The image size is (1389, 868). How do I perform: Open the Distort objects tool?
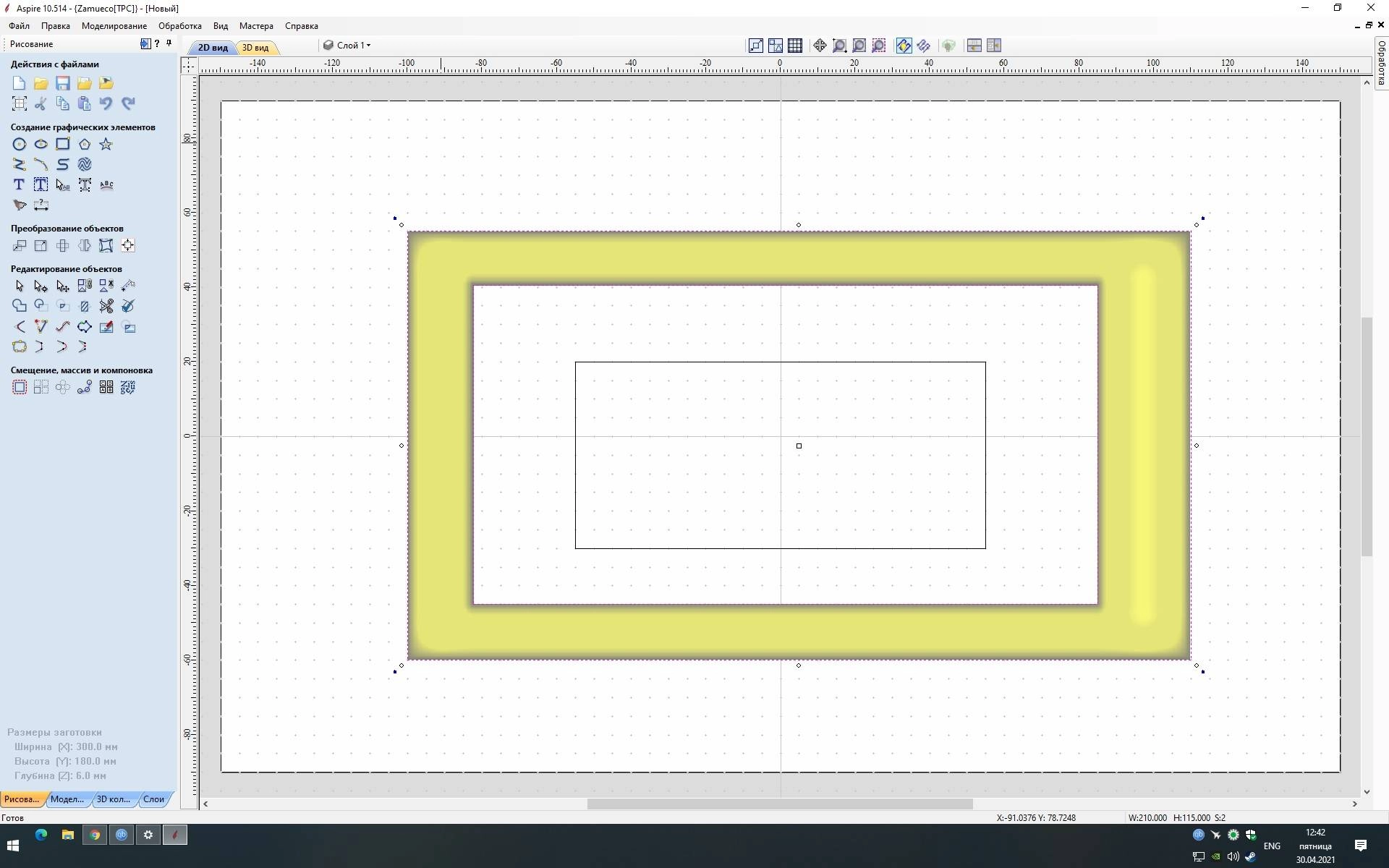tap(106, 245)
